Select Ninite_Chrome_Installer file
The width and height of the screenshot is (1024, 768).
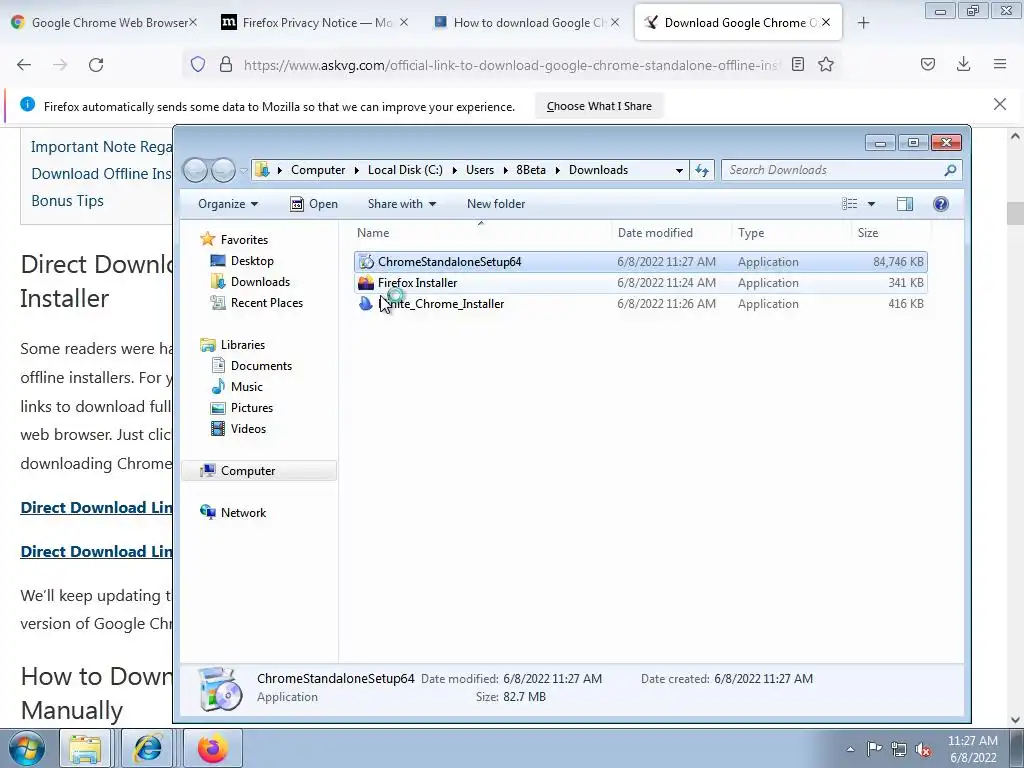pyautogui.click(x=640, y=304)
